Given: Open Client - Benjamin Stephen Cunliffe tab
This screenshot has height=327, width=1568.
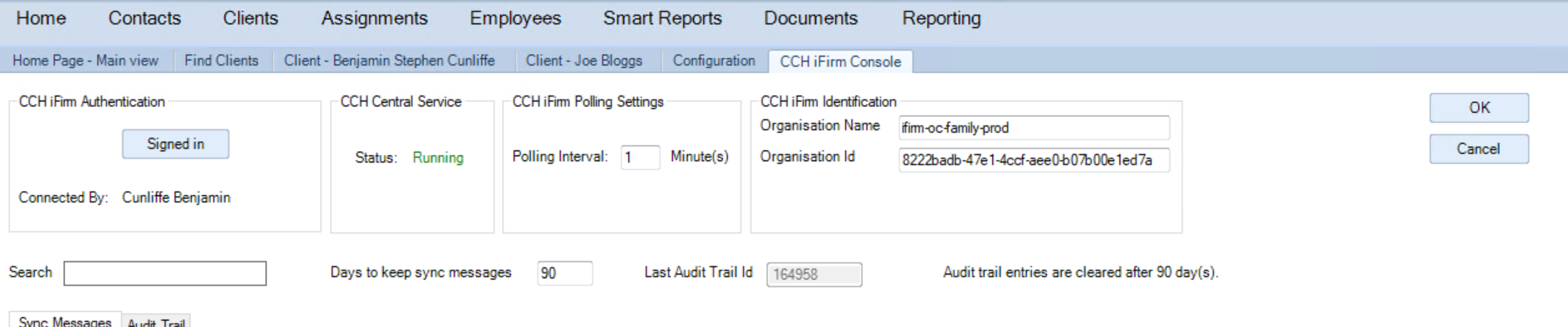Looking at the screenshot, I should [x=389, y=61].
